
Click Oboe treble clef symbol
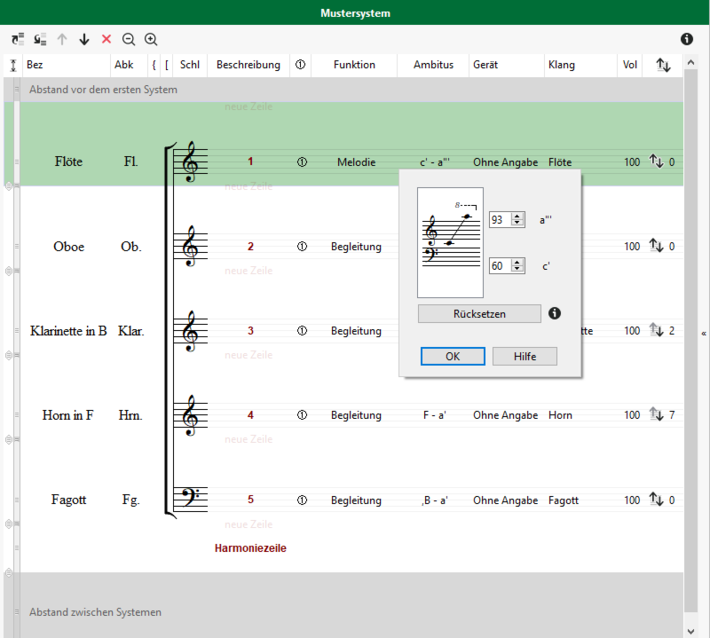[x=190, y=246]
